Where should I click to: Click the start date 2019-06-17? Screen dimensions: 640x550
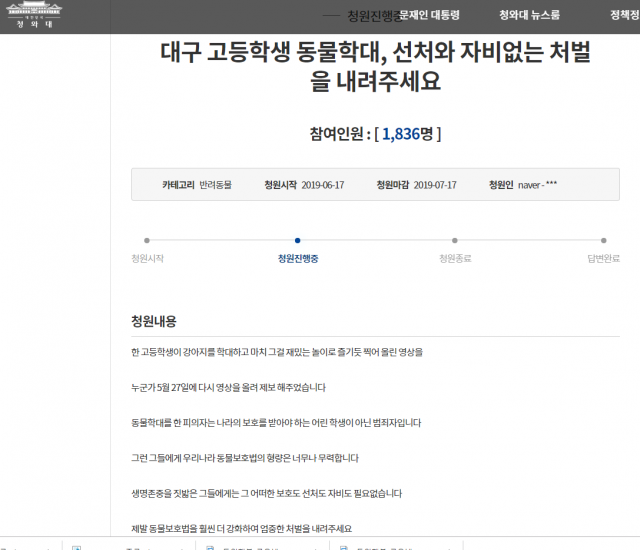pos(323,185)
